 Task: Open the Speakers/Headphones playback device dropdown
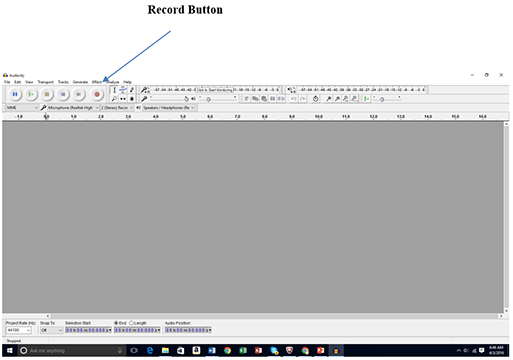[169, 108]
